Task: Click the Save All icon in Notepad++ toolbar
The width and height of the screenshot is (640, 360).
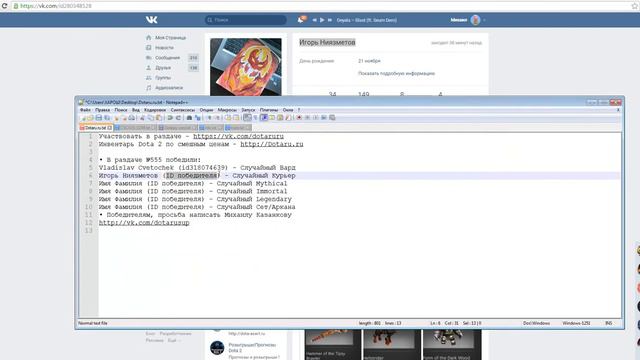Action: [x=107, y=118]
